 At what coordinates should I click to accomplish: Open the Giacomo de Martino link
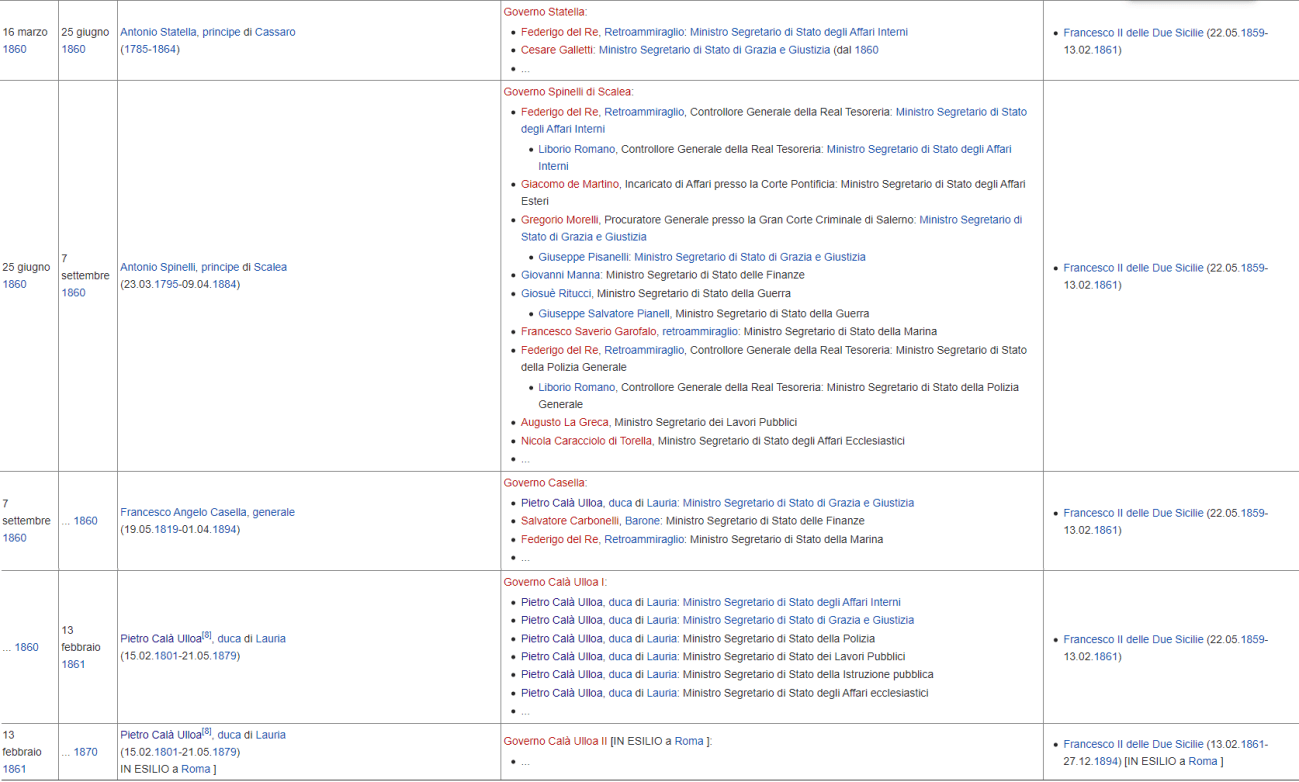click(x=570, y=184)
